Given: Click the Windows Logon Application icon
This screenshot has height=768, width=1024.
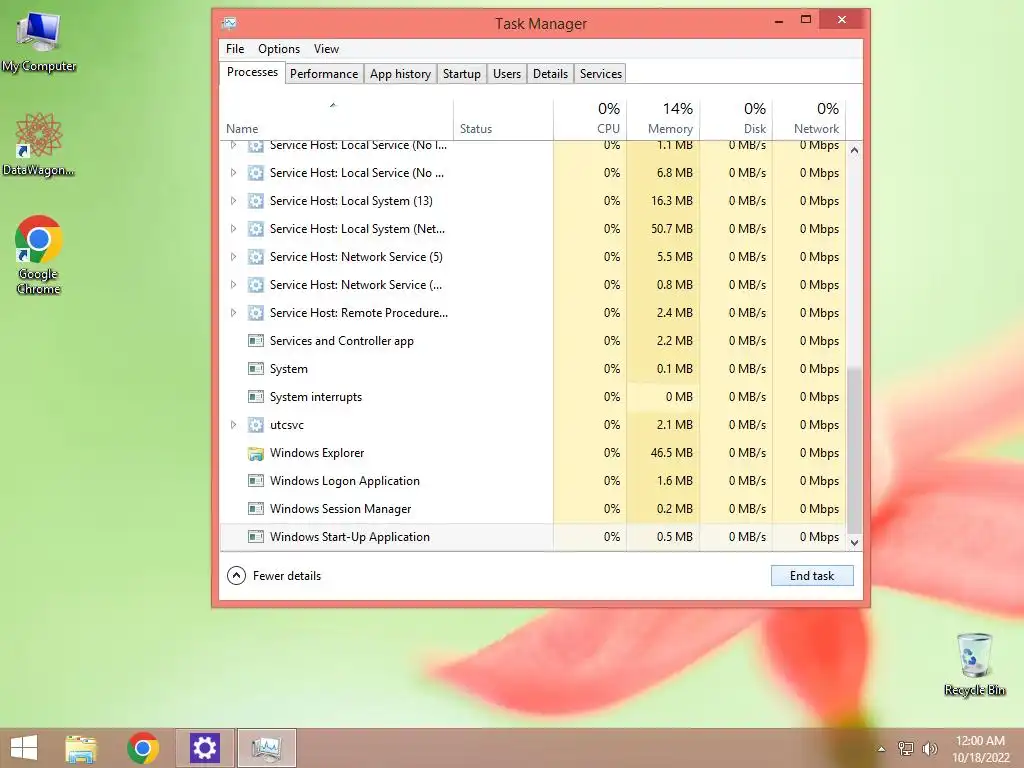Looking at the screenshot, I should click(x=256, y=481).
